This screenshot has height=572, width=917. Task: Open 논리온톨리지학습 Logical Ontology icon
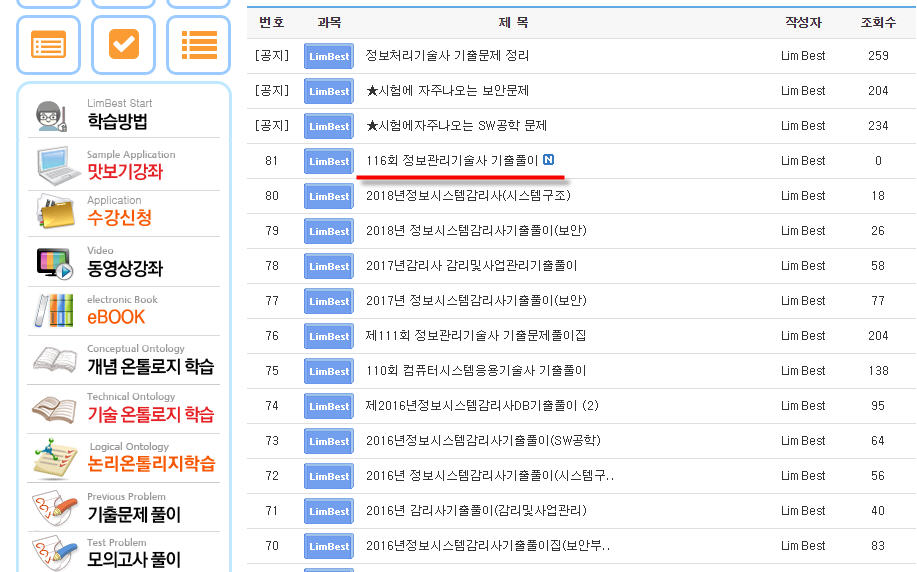(56, 457)
